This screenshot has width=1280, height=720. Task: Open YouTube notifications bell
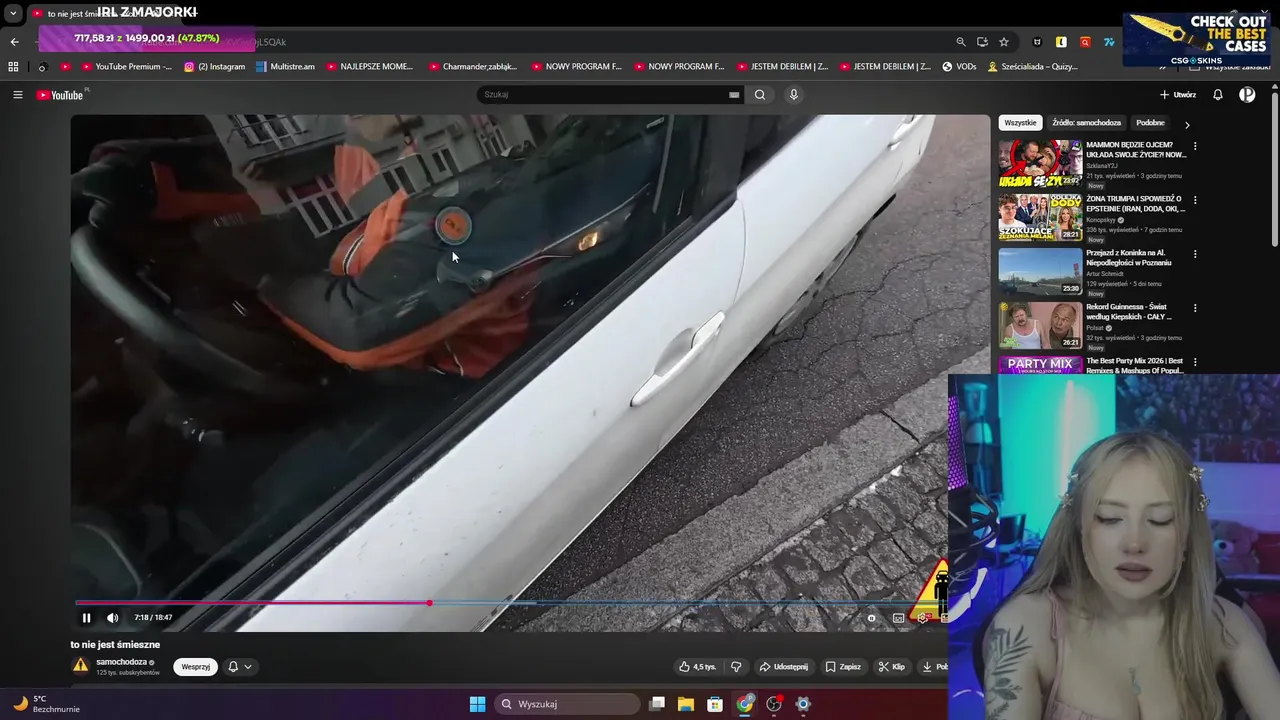pos(1218,95)
